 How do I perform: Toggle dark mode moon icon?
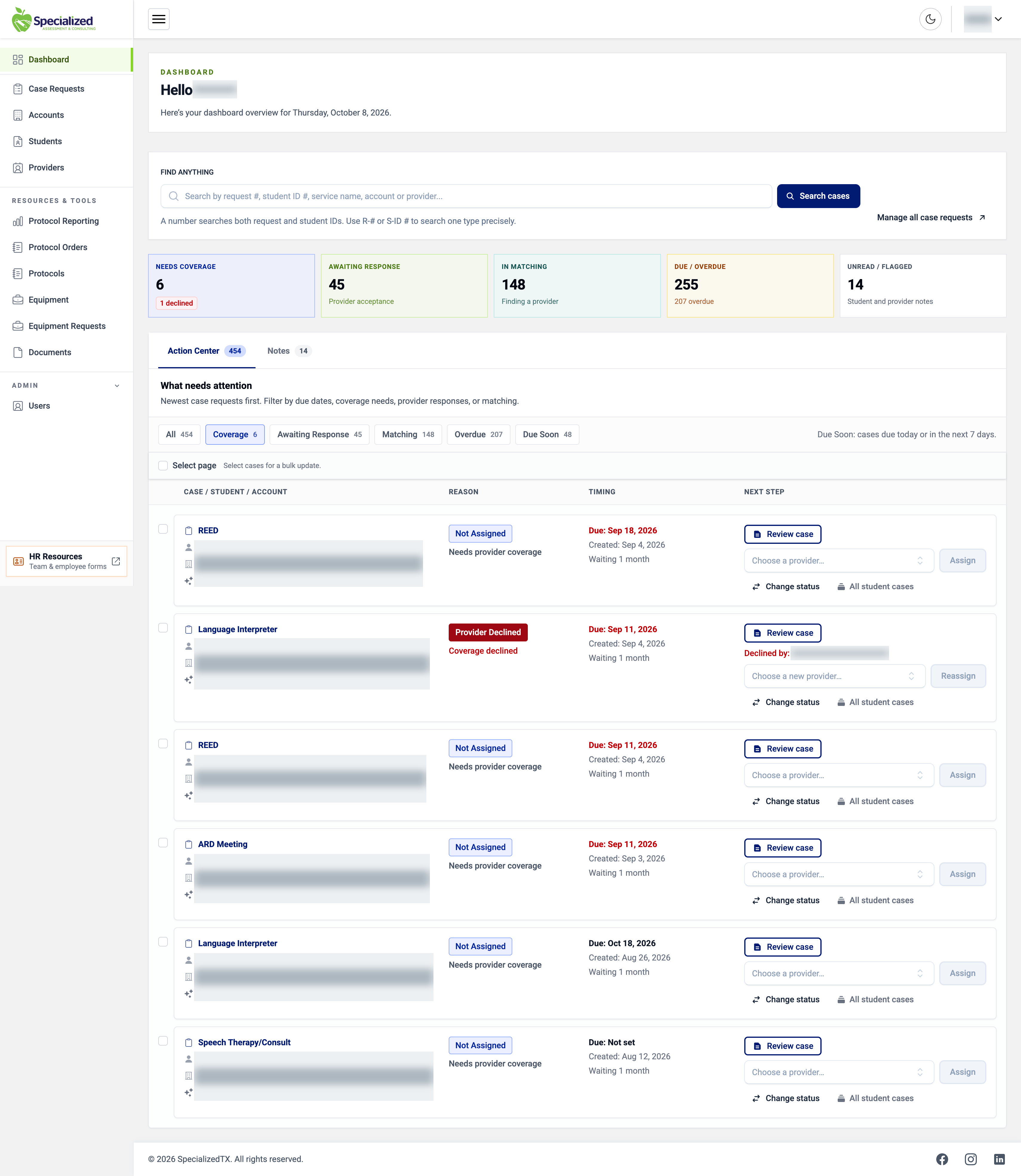(x=930, y=19)
